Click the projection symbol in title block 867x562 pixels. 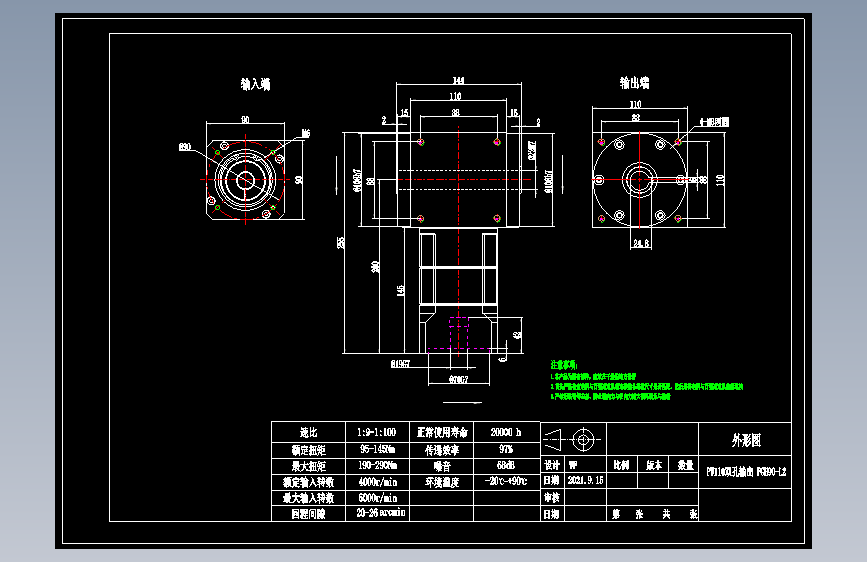pos(572,440)
